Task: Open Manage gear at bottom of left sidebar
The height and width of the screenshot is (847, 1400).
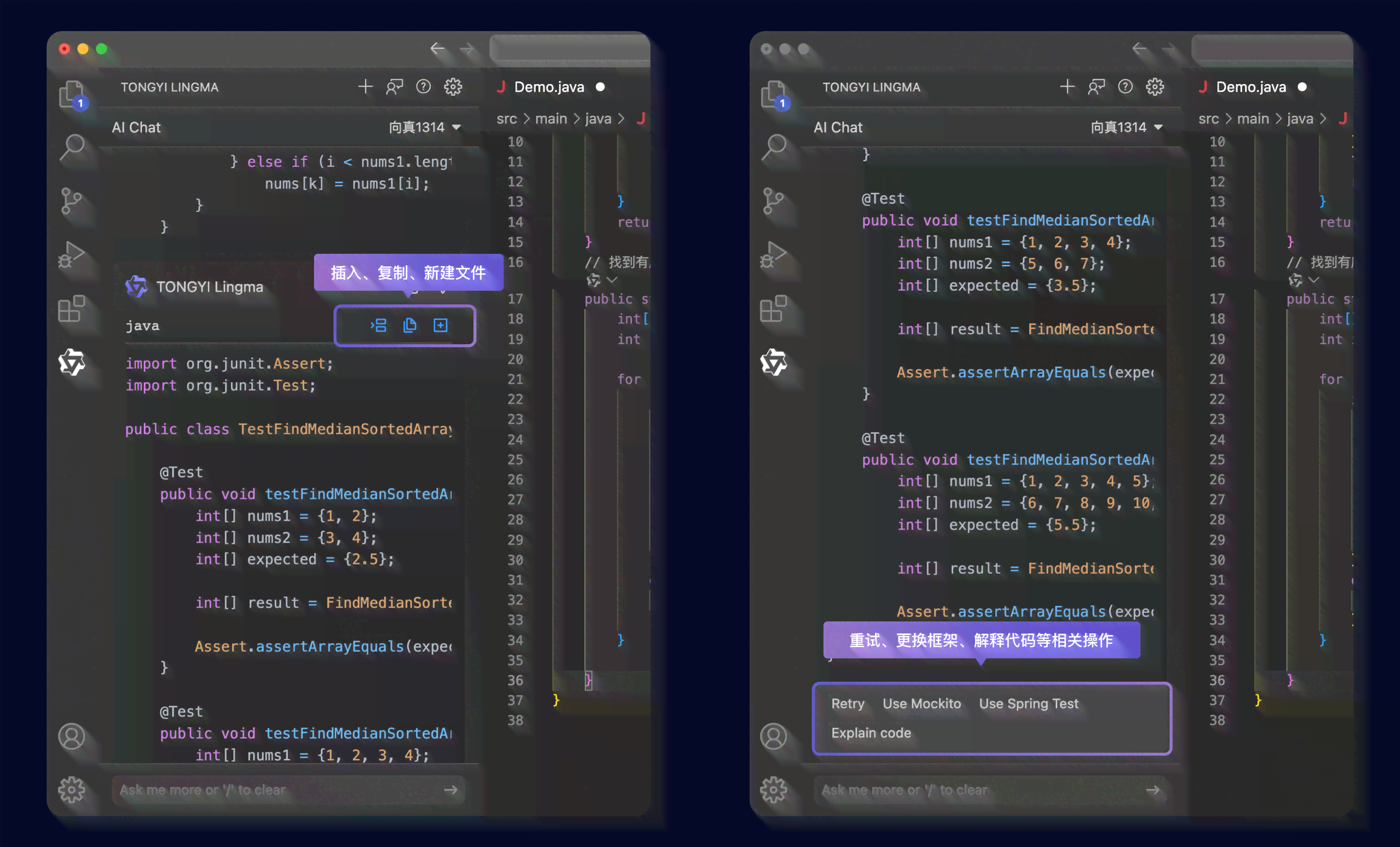Action: point(71,790)
